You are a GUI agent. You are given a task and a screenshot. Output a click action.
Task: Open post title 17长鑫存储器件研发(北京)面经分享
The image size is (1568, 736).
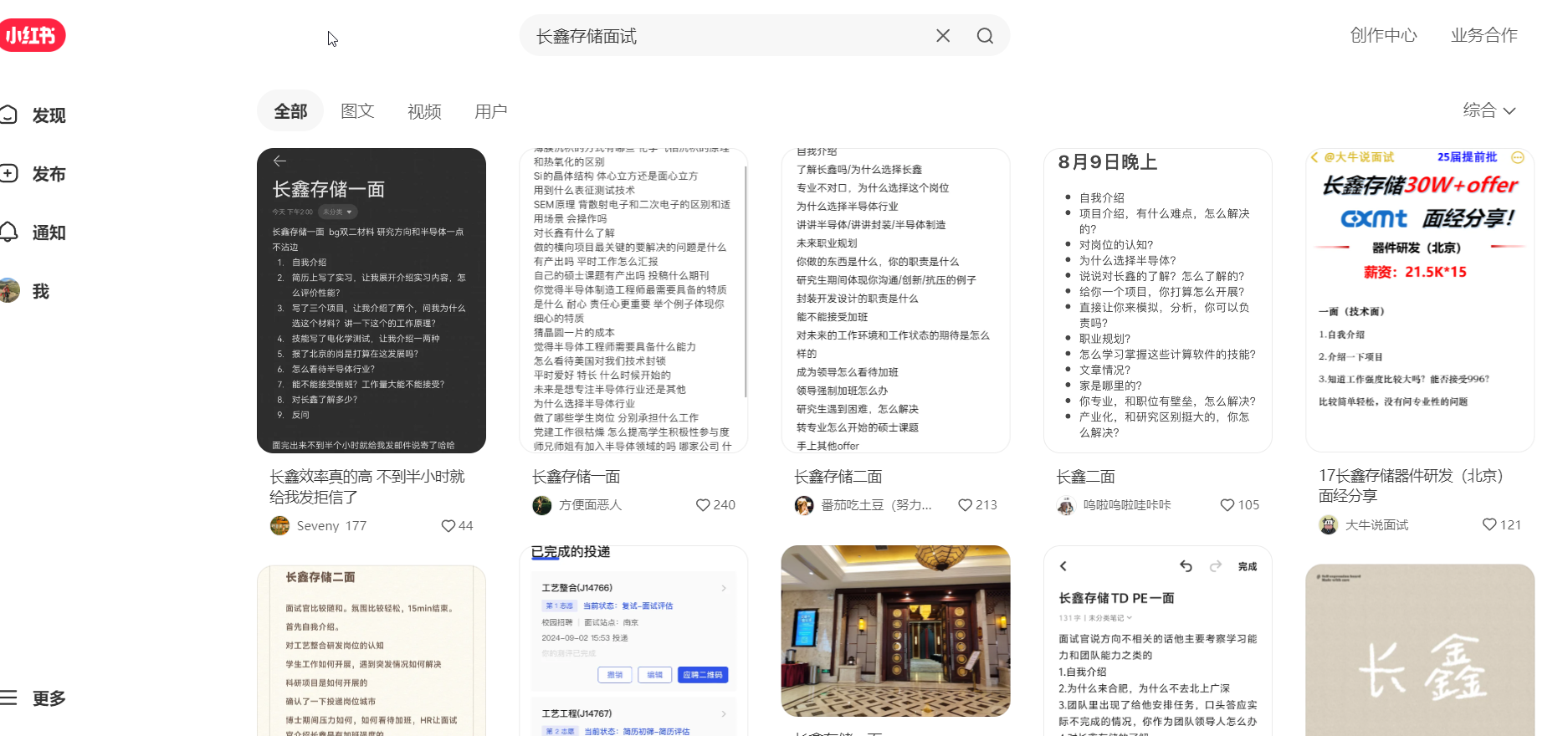point(1412,485)
